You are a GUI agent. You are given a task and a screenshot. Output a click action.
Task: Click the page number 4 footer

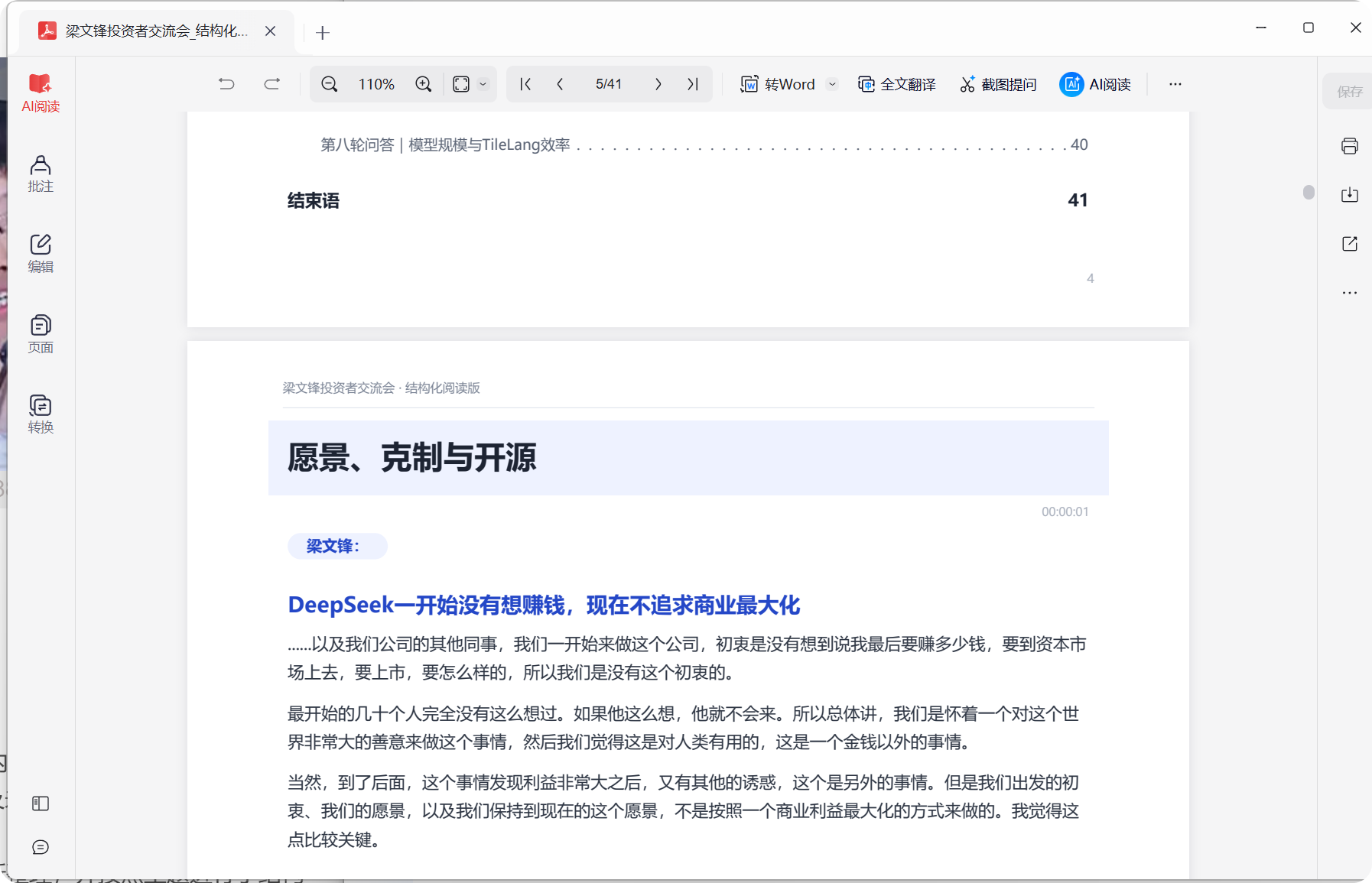1091,278
